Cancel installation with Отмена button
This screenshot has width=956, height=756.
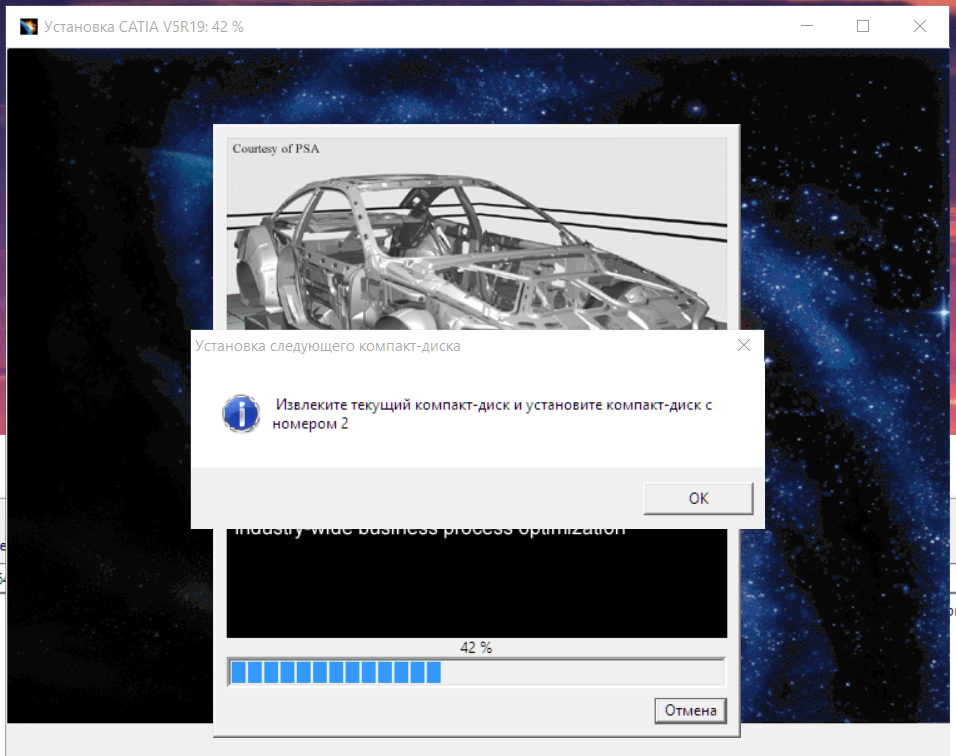[690, 710]
